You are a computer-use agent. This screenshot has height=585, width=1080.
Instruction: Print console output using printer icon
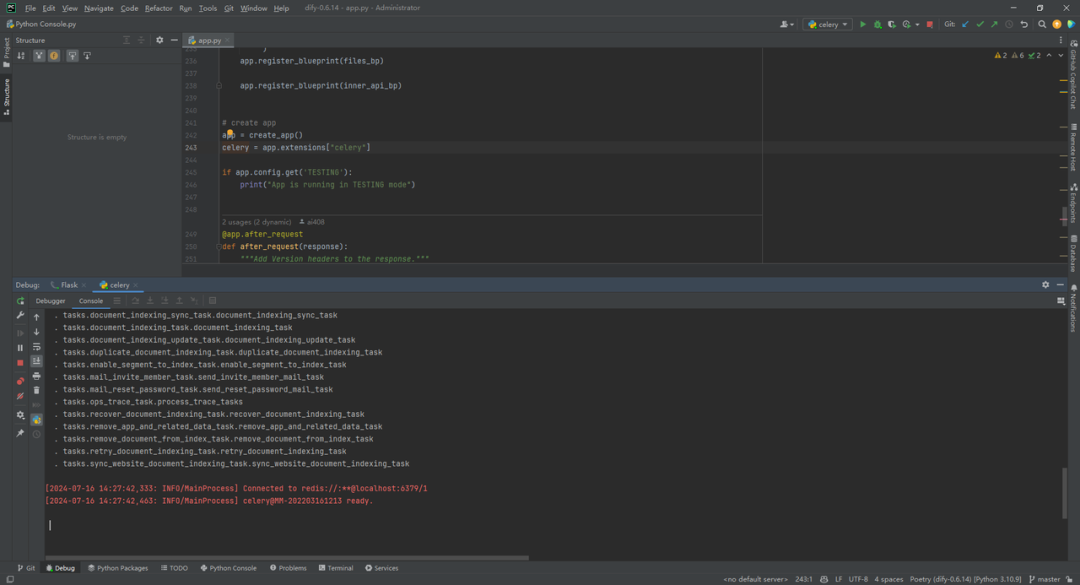[37, 376]
